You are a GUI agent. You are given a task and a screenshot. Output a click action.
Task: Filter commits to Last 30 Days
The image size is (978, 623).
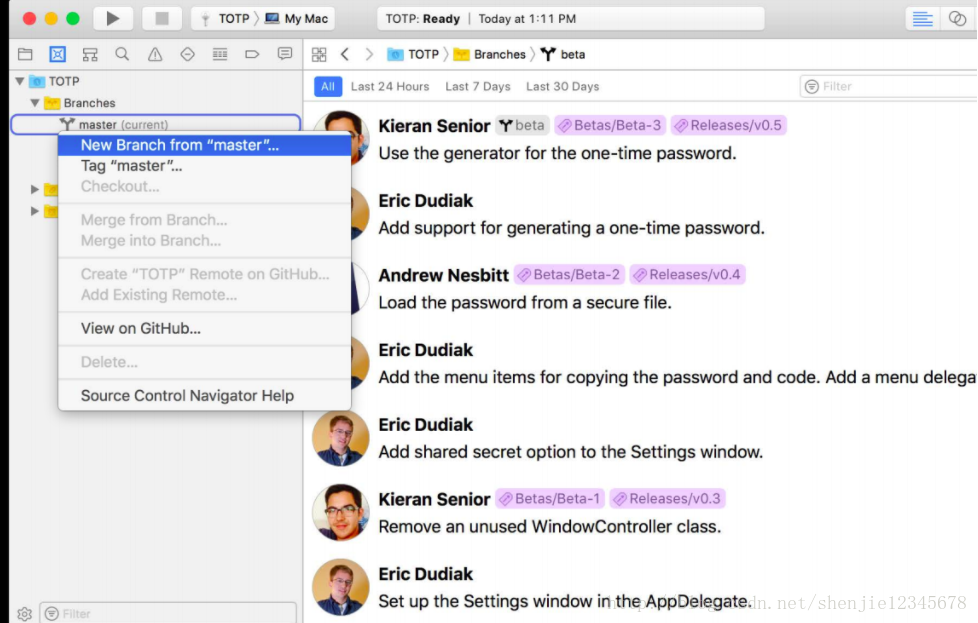[562, 86]
